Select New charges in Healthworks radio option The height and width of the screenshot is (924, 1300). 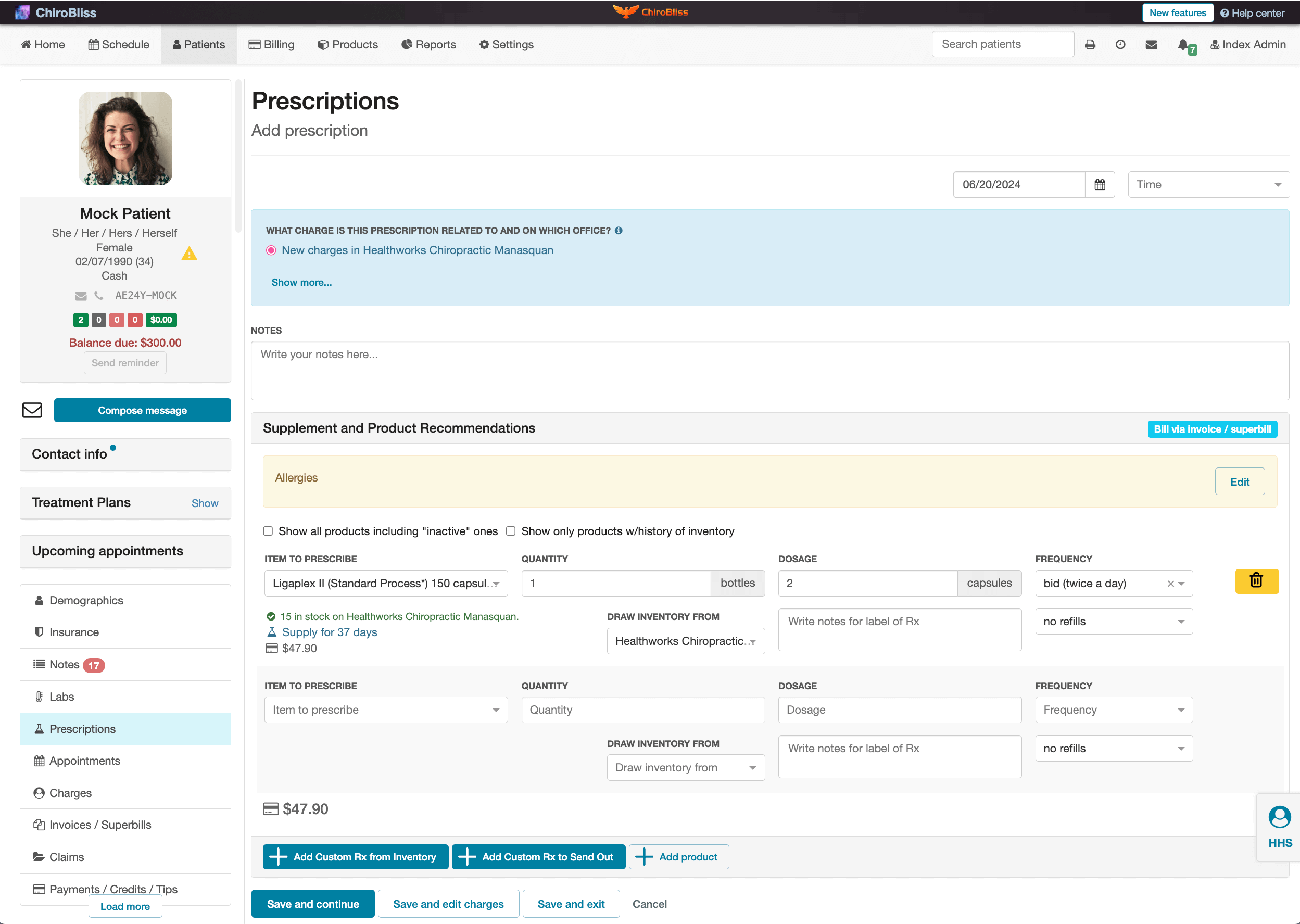click(271, 250)
